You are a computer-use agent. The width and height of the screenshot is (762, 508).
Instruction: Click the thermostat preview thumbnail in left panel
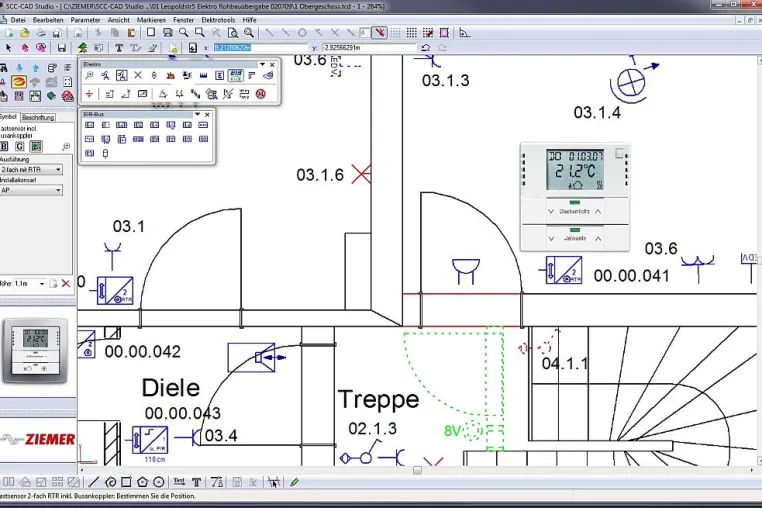[35, 350]
